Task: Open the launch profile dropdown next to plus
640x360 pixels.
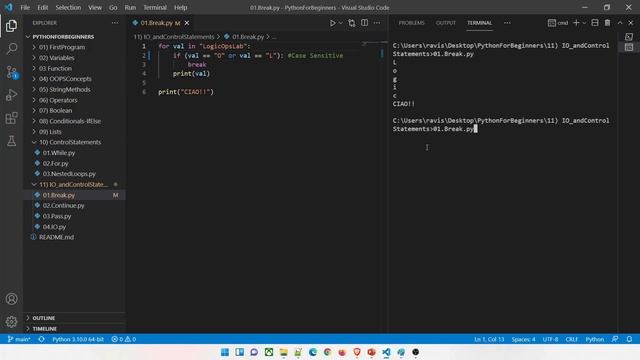Action: (x=584, y=23)
